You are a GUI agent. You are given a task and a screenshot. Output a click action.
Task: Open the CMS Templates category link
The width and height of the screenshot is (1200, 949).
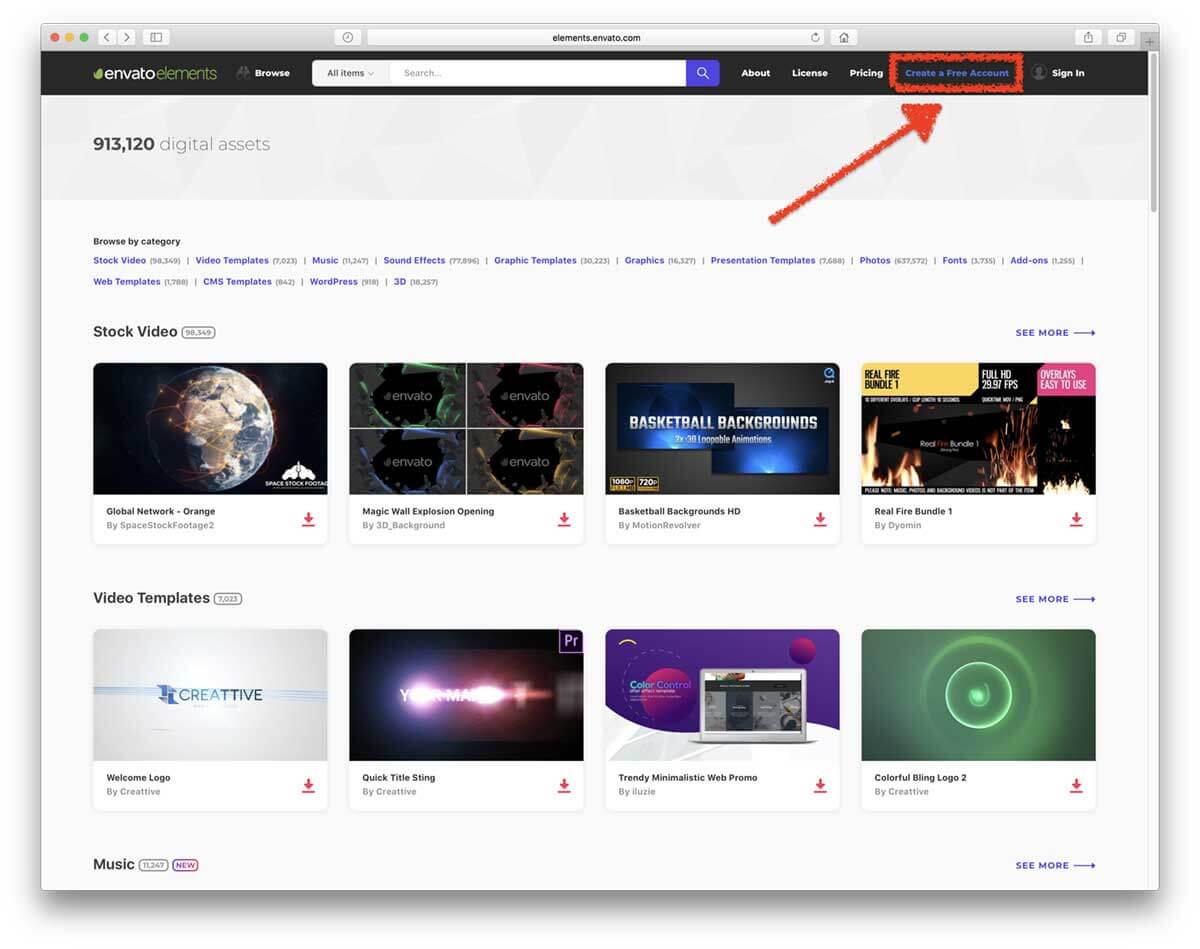pos(237,282)
